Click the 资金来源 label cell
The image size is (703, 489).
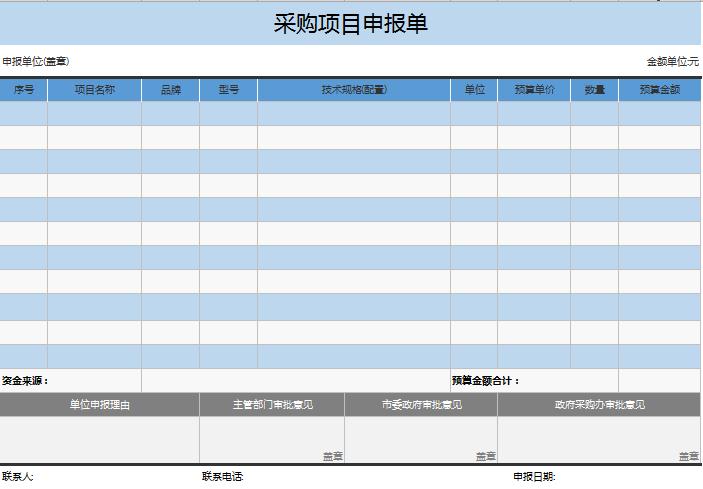(x=26, y=381)
